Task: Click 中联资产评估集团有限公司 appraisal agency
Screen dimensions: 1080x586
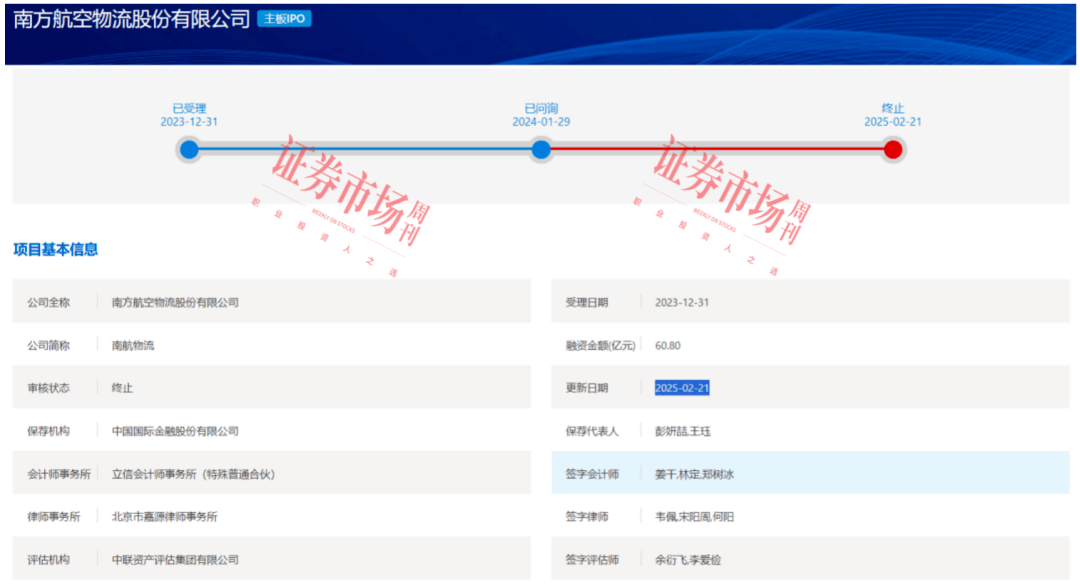Action: click(x=175, y=560)
